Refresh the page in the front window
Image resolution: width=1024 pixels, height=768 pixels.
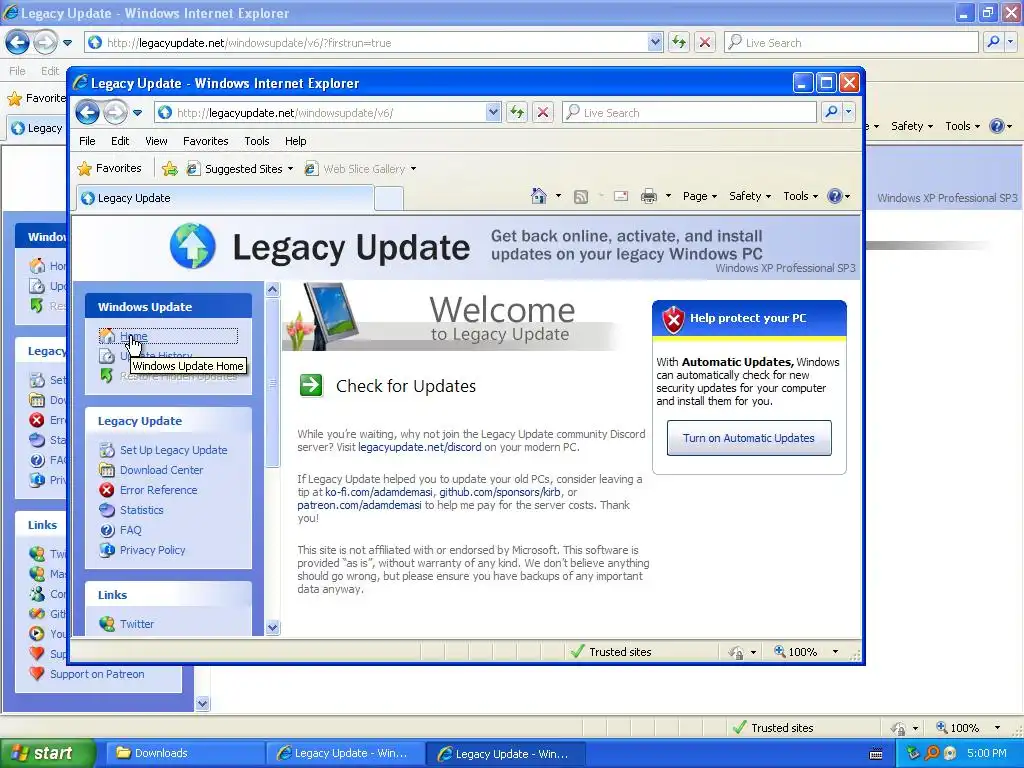[x=517, y=112]
